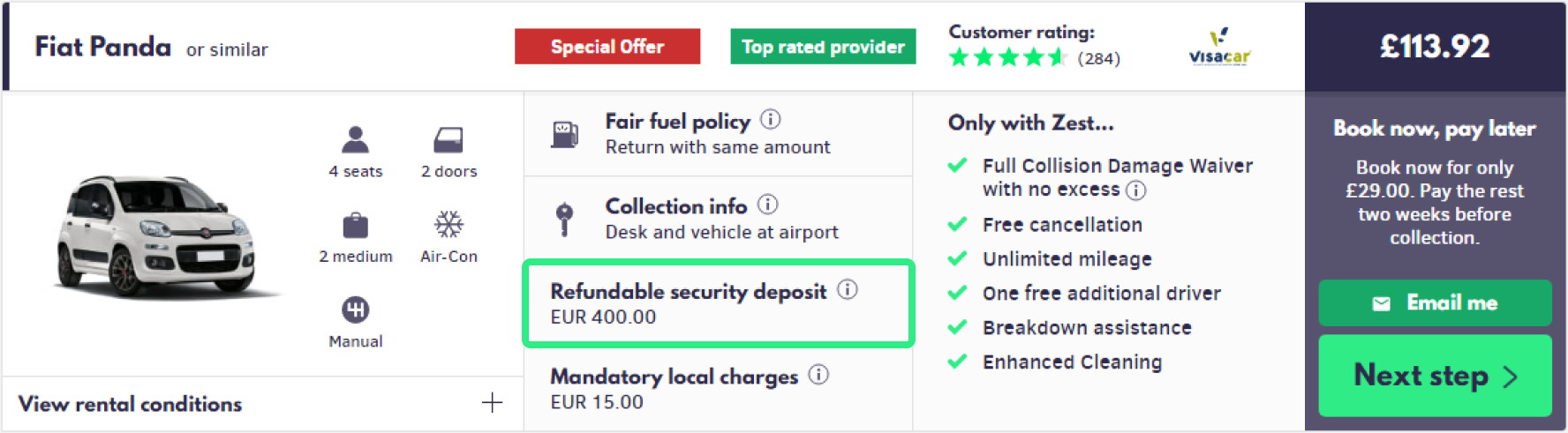Click the Mandatory local charges info icon

click(x=819, y=375)
